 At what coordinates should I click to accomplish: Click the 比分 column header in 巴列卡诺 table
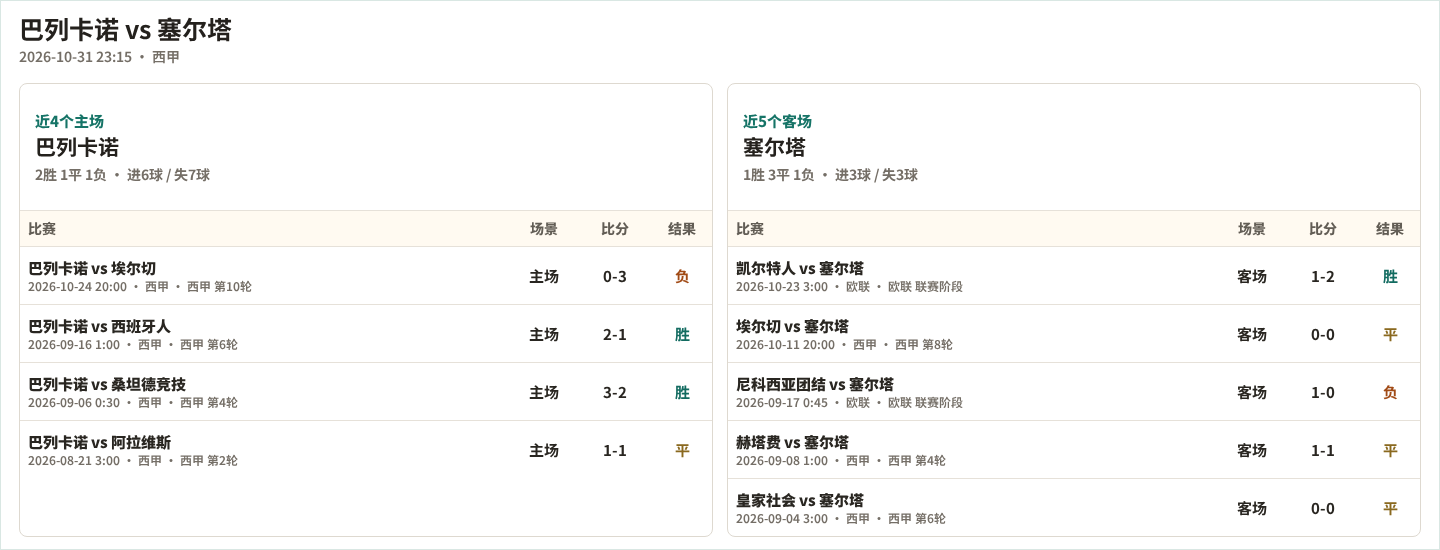tap(615, 229)
